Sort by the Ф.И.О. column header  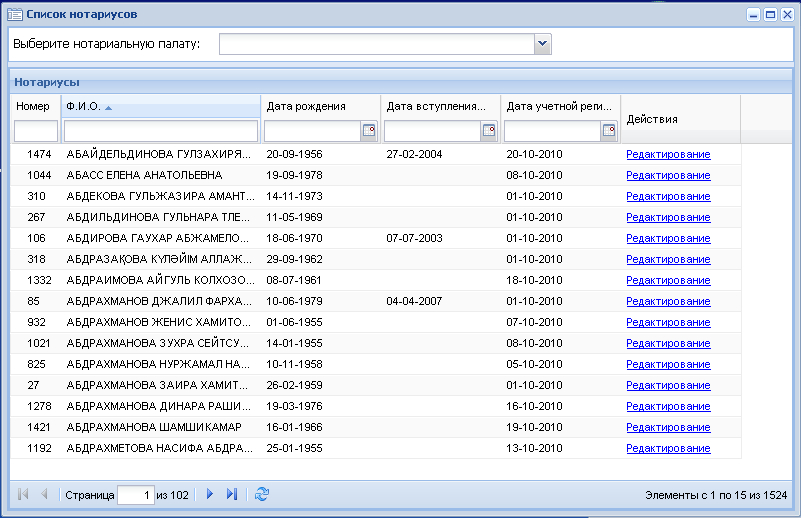coord(161,106)
